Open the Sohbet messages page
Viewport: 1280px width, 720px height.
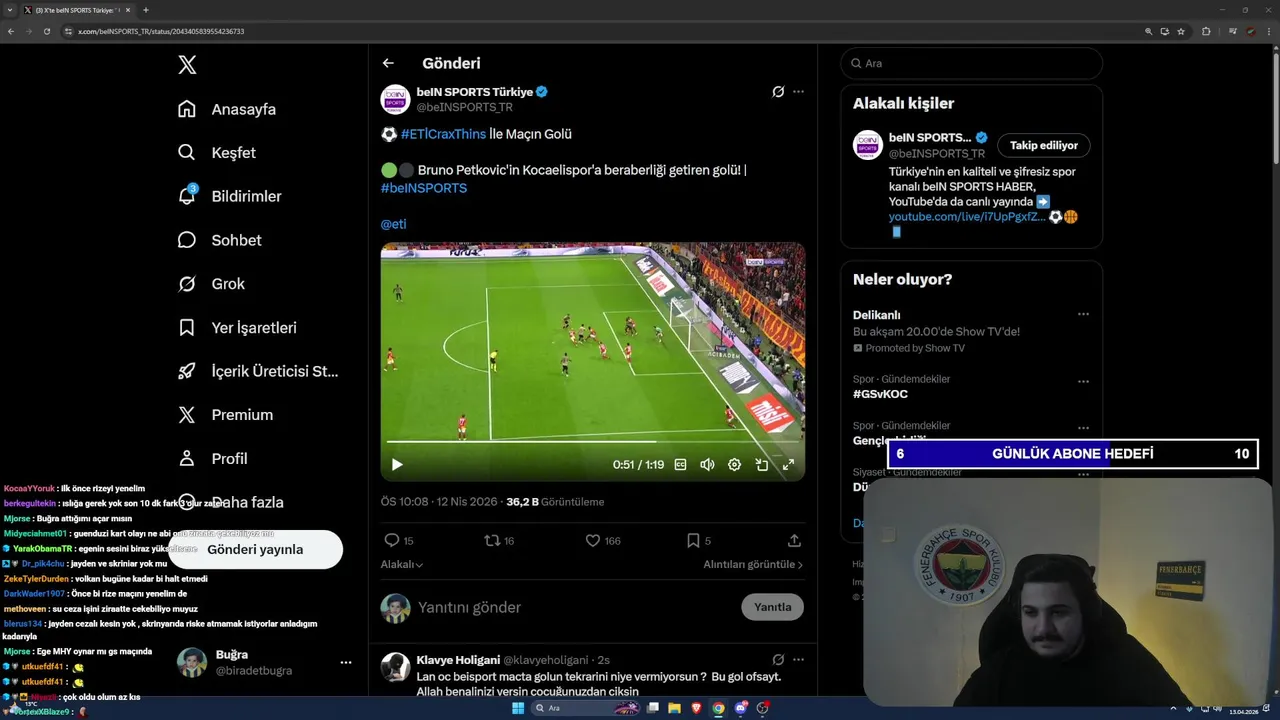click(x=219, y=240)
